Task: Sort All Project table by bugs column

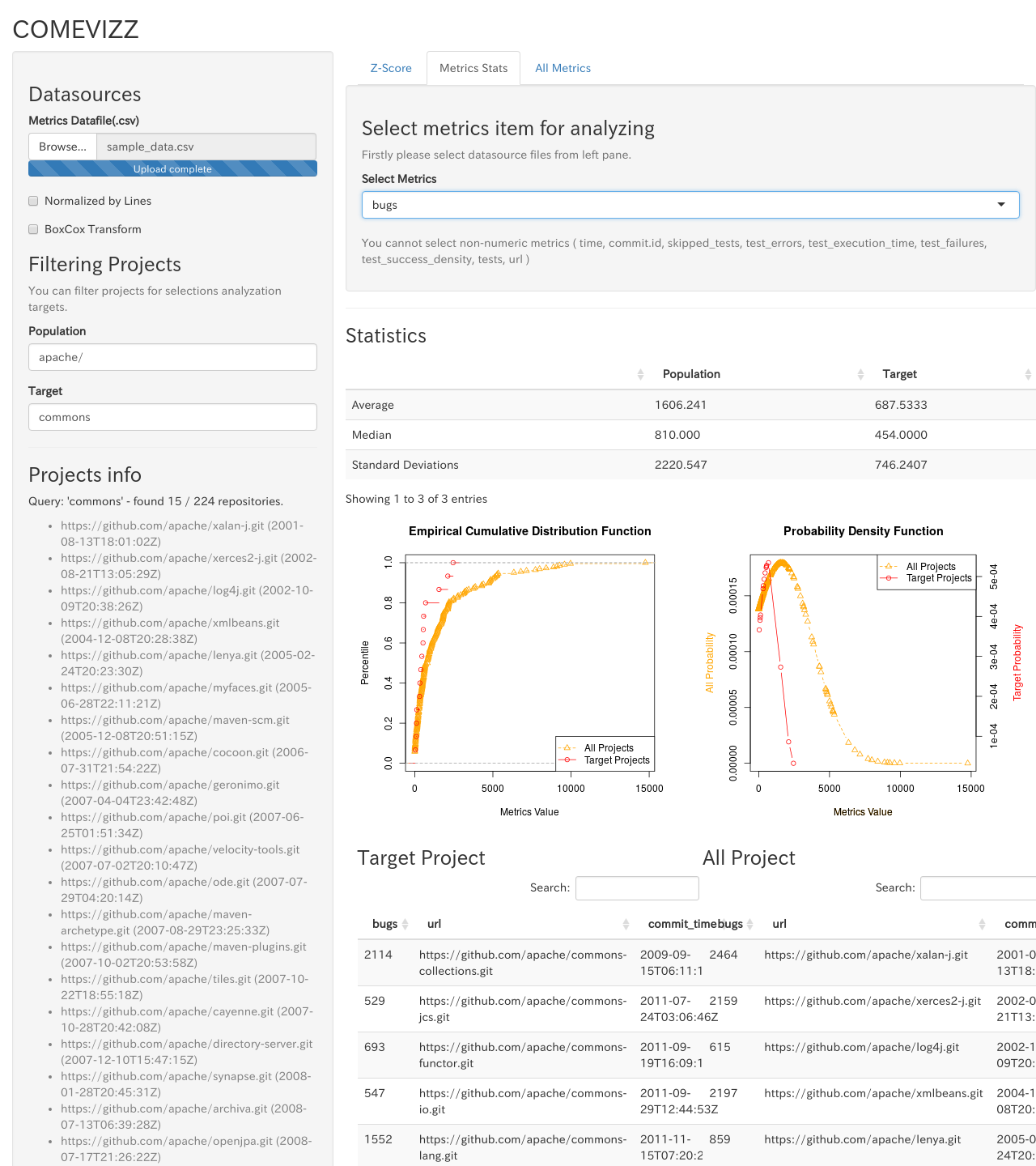Action: click(x=730, y=924)
